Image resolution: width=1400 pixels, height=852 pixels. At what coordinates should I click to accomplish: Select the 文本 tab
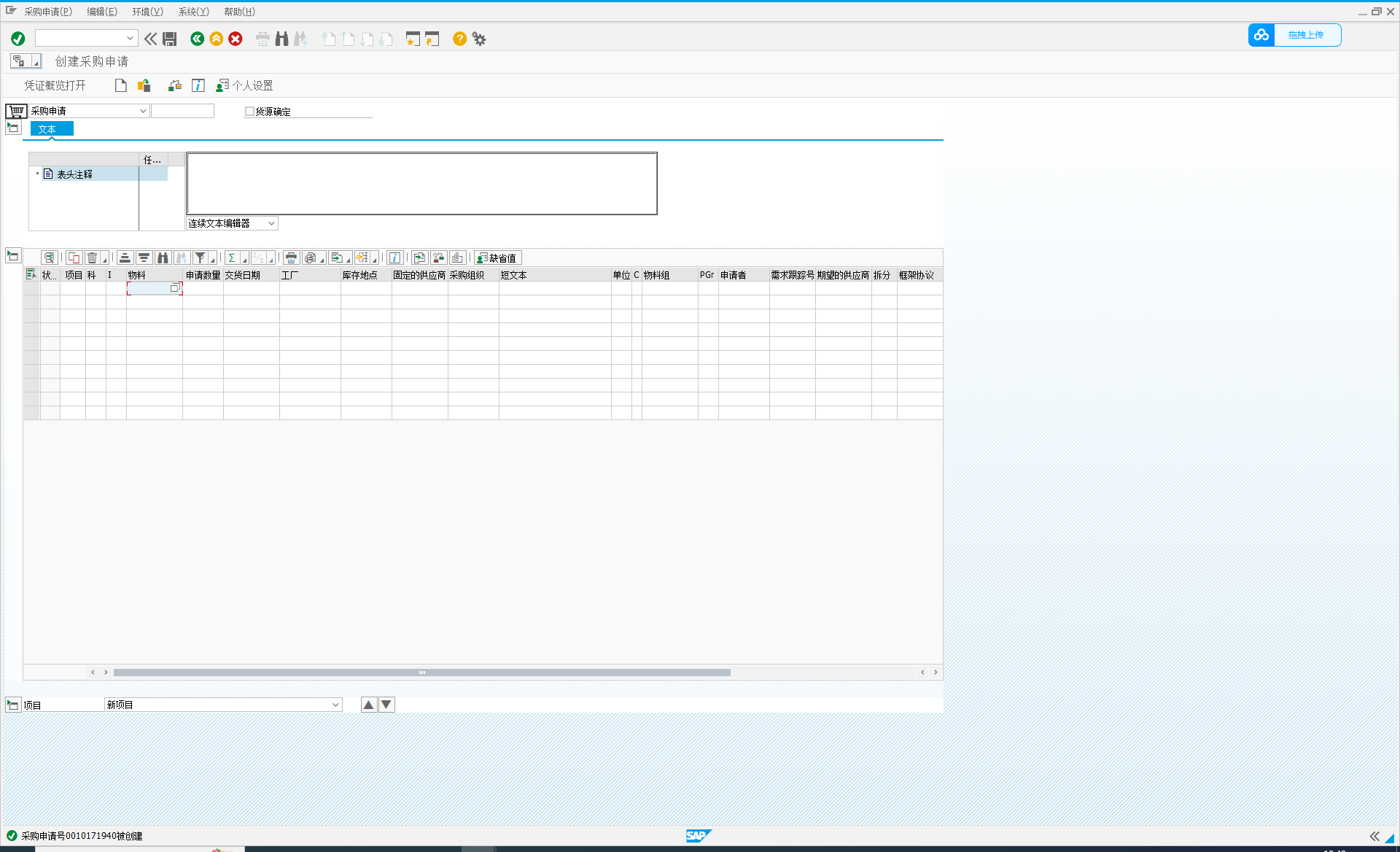pos(48,129)
